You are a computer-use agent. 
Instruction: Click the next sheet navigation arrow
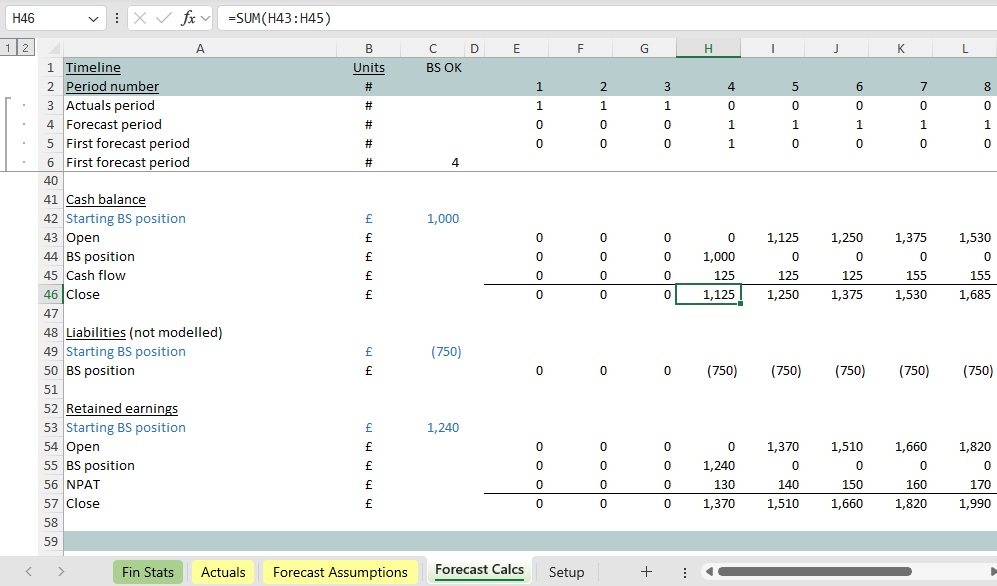(61, 571)
